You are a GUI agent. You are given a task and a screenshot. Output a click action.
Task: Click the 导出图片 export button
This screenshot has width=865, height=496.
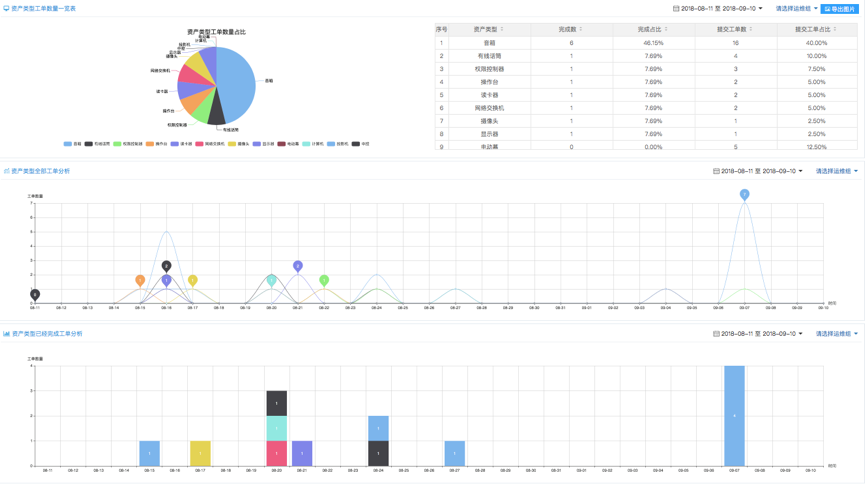coord(840,9)
